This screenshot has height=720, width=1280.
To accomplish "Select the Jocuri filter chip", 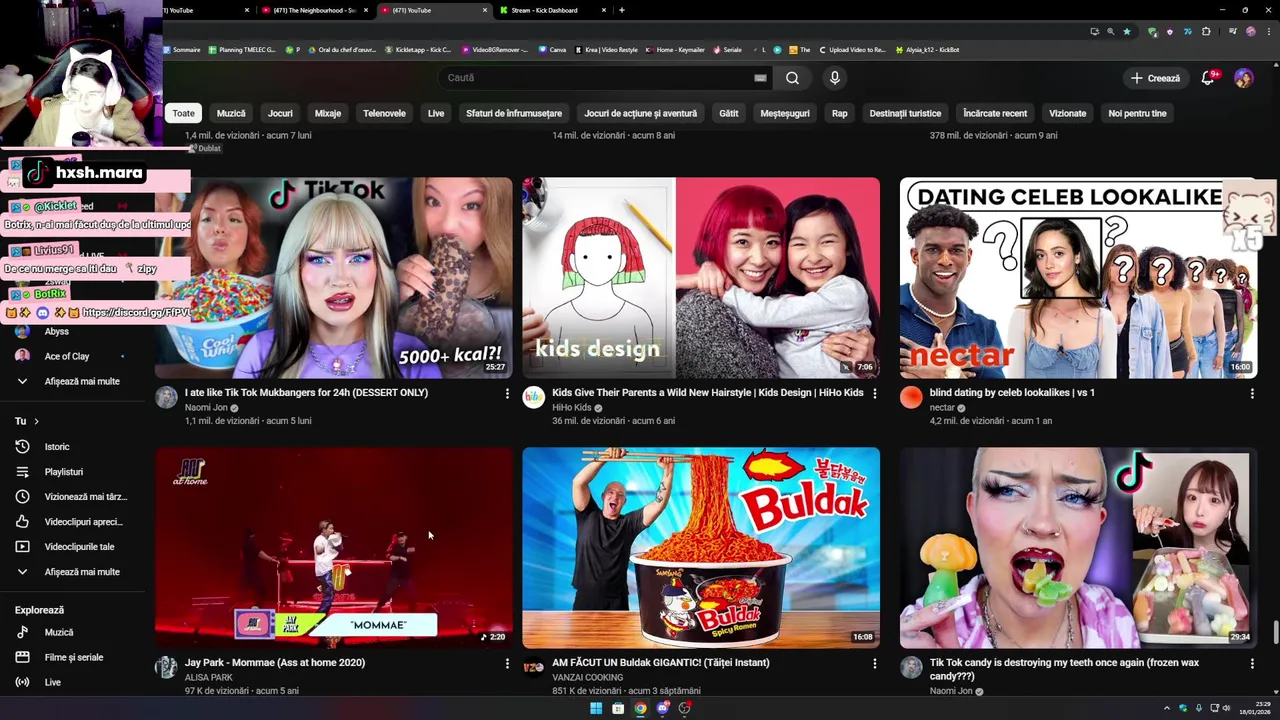I will 280,113.
